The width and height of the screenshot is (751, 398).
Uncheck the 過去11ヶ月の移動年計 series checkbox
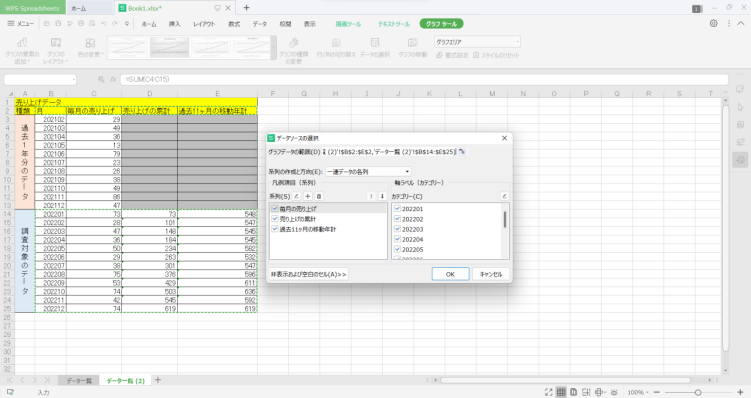(275, 229)
